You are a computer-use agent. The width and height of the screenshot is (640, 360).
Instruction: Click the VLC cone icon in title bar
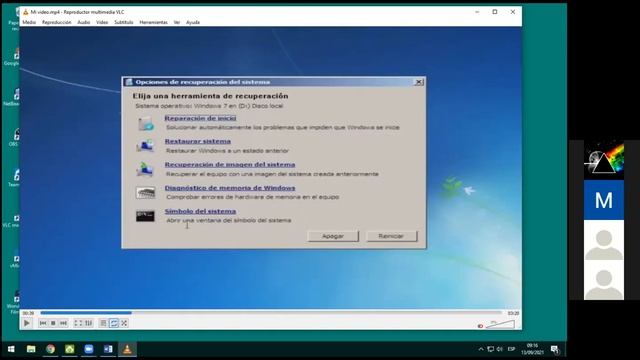[25, 12]
